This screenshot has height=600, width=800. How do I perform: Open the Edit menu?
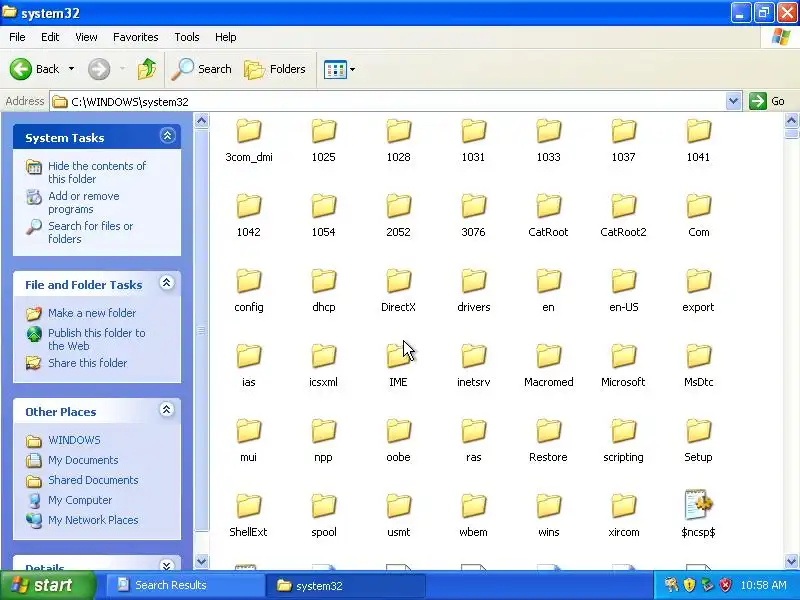click(x=49, y=37)
